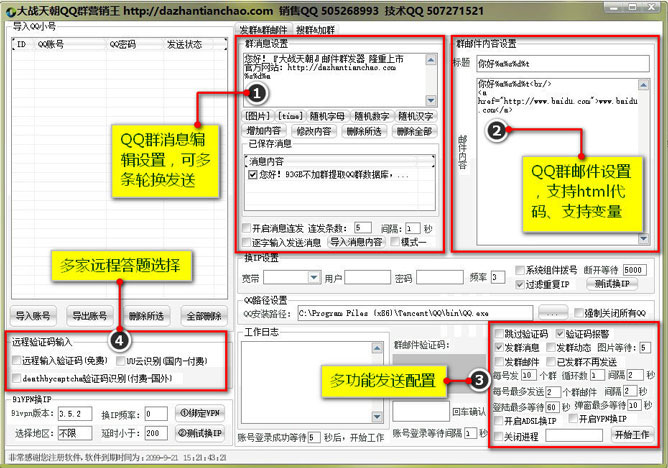The width and height of the screenshot is (668, 468).
Task: Enable 系统组件拨号 checkbox
Action: [x=519, y=270]
